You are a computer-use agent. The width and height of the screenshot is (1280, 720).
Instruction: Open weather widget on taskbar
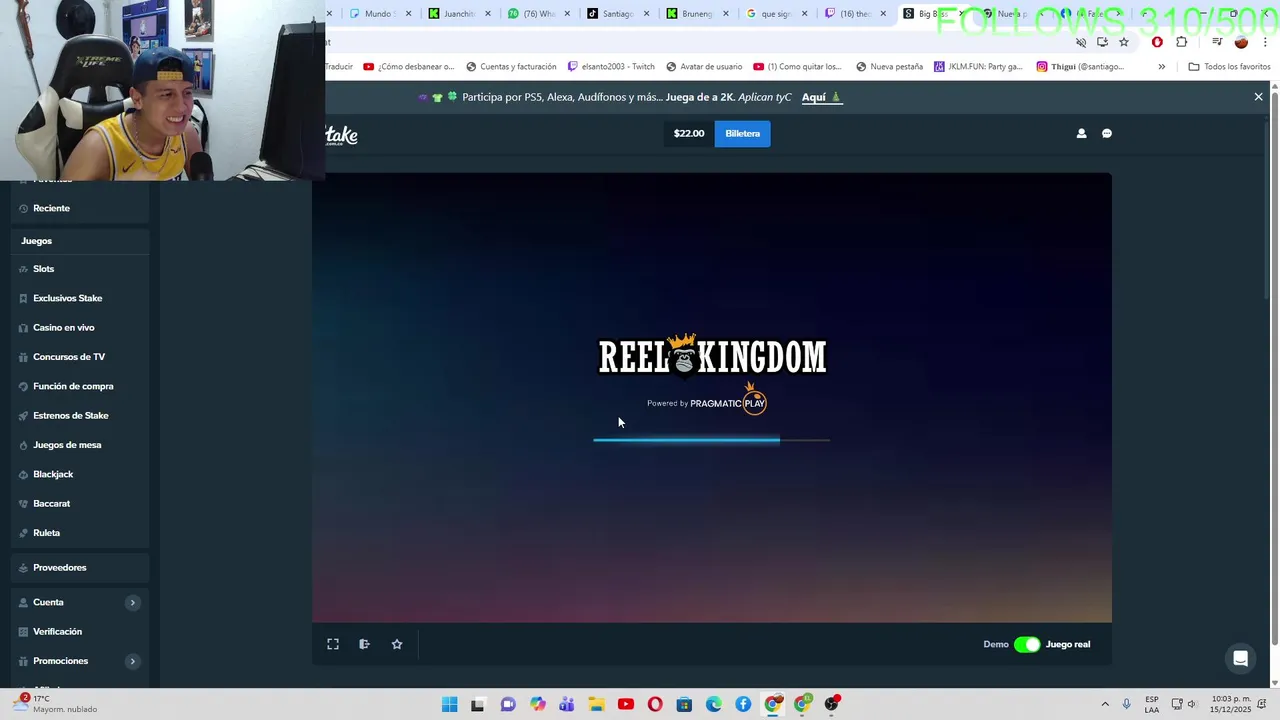coord(55,704)
